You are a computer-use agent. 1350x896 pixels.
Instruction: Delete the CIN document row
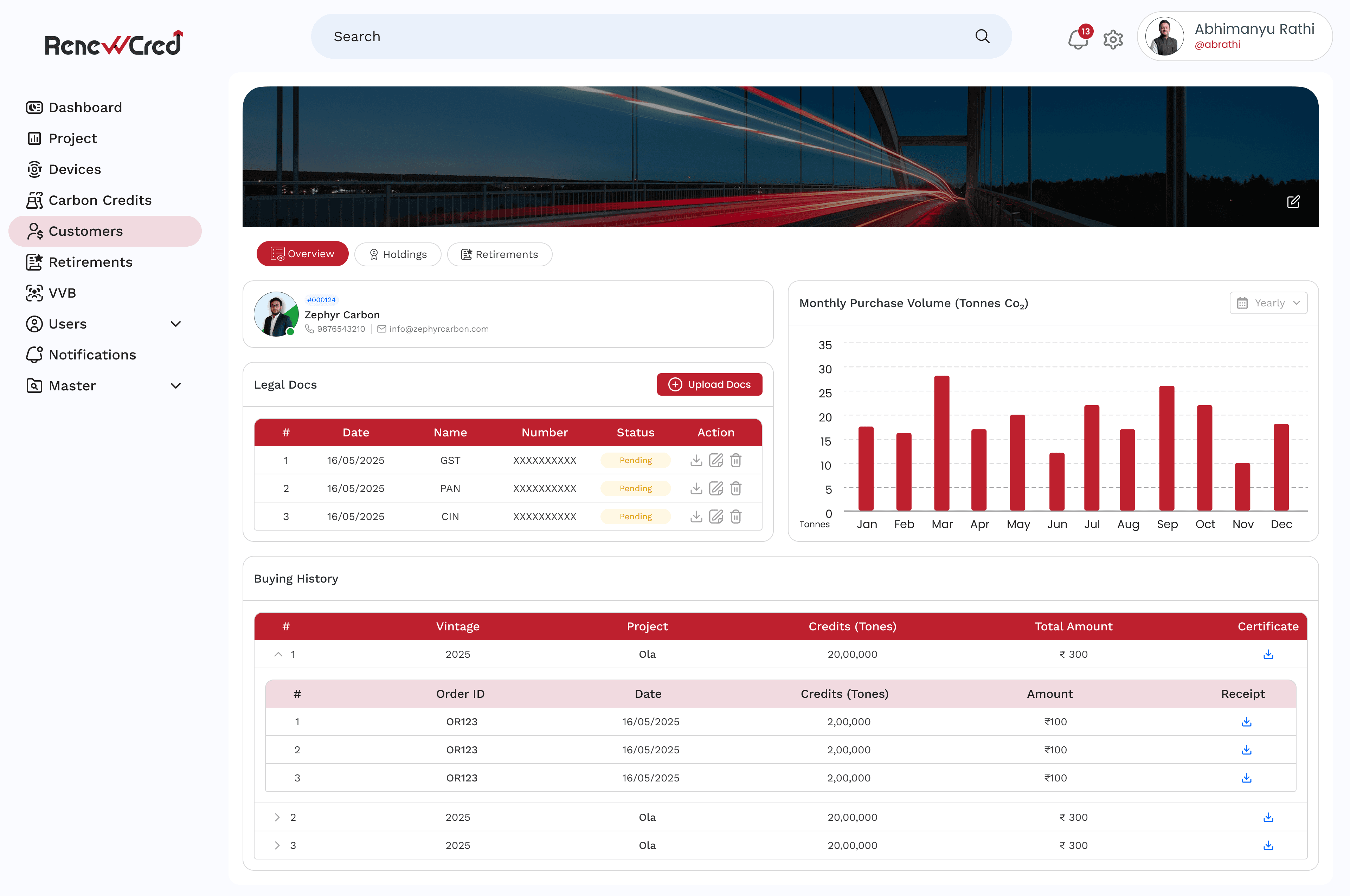[736, 516]
